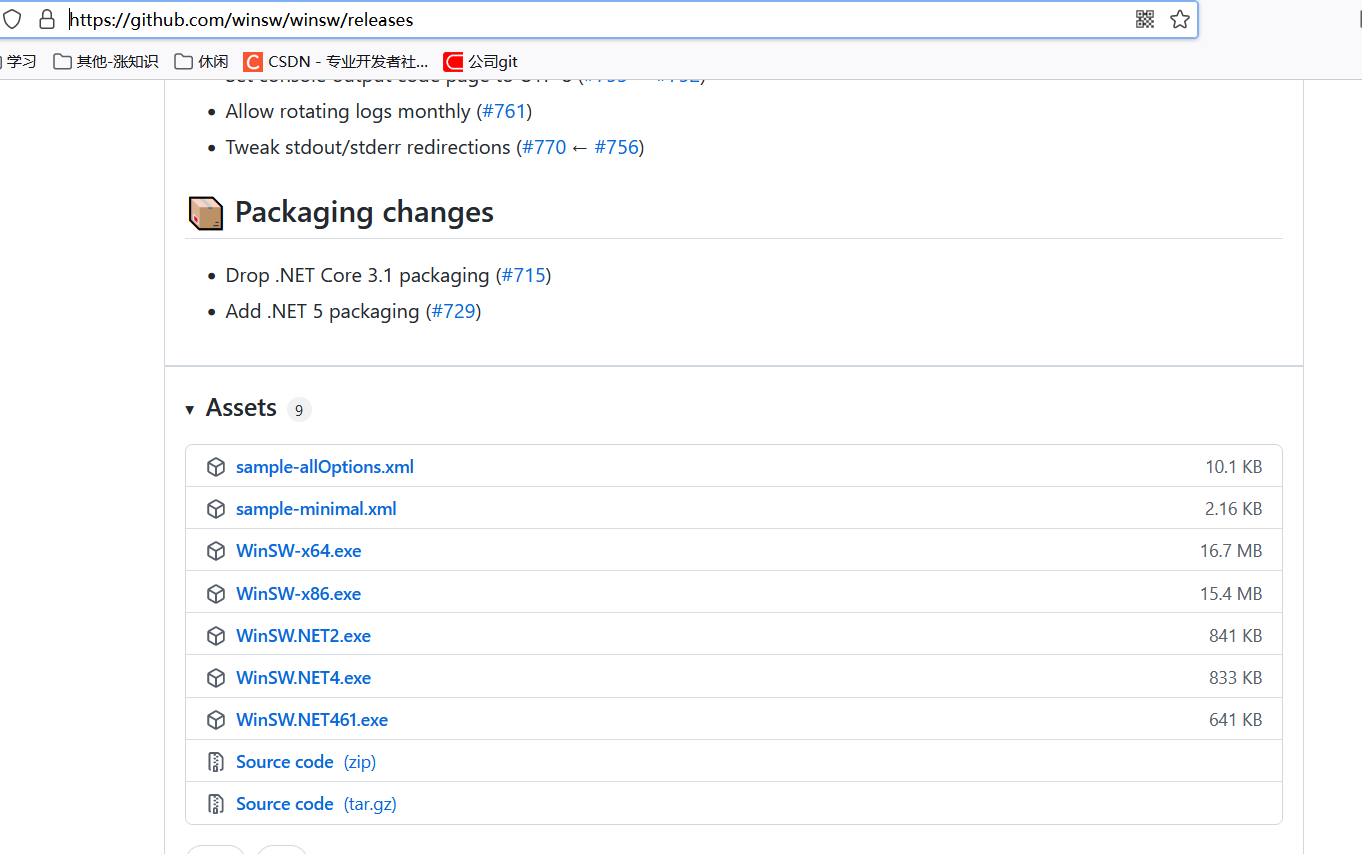This screenshot has height=854, width=1362.
Task: Click the '641 KB' file size
Action: point(1236,720)
